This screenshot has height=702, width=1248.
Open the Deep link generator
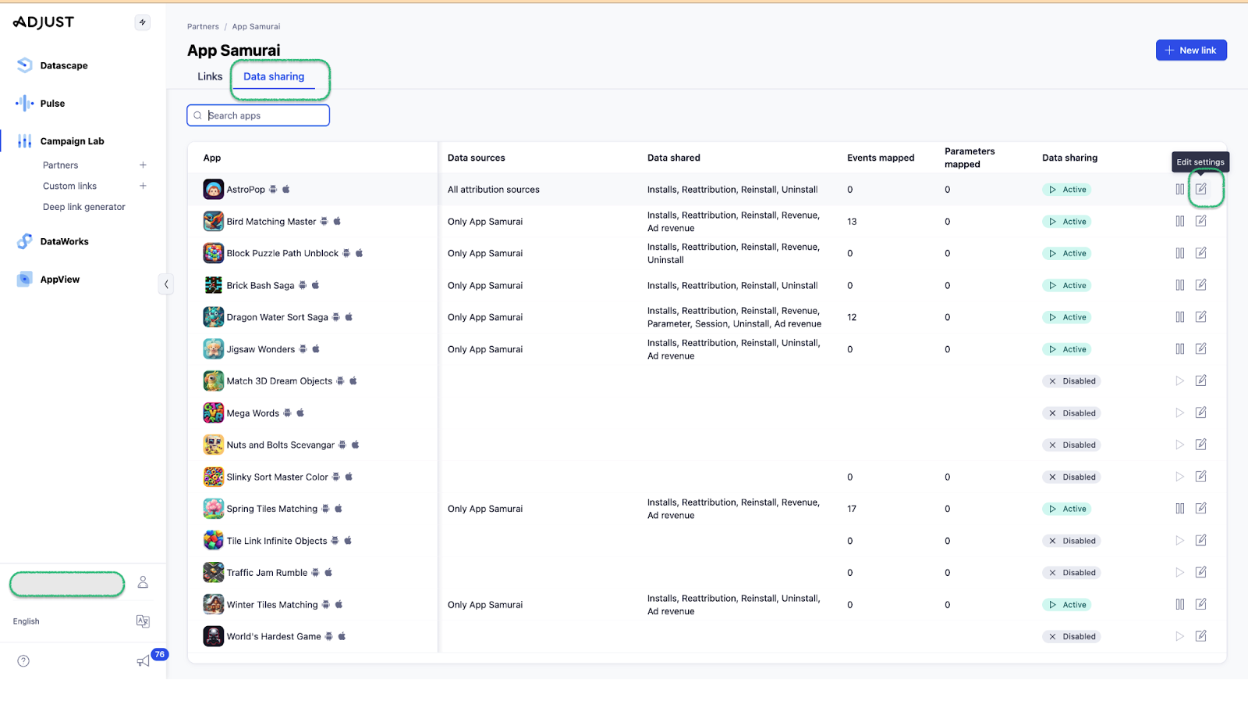click(84, 207)
